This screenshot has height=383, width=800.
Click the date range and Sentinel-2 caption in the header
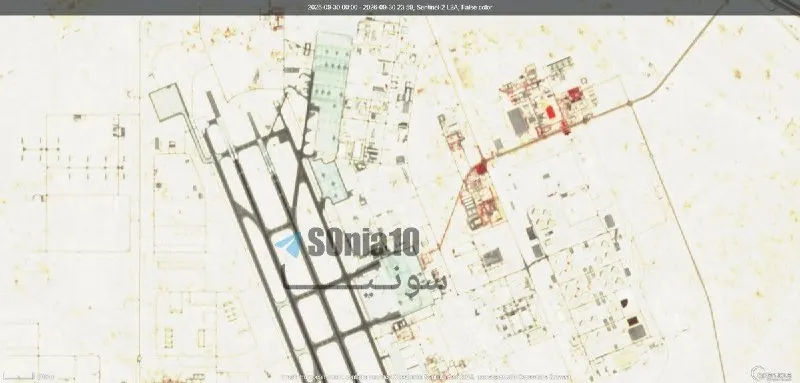click(x=400, y=7)
